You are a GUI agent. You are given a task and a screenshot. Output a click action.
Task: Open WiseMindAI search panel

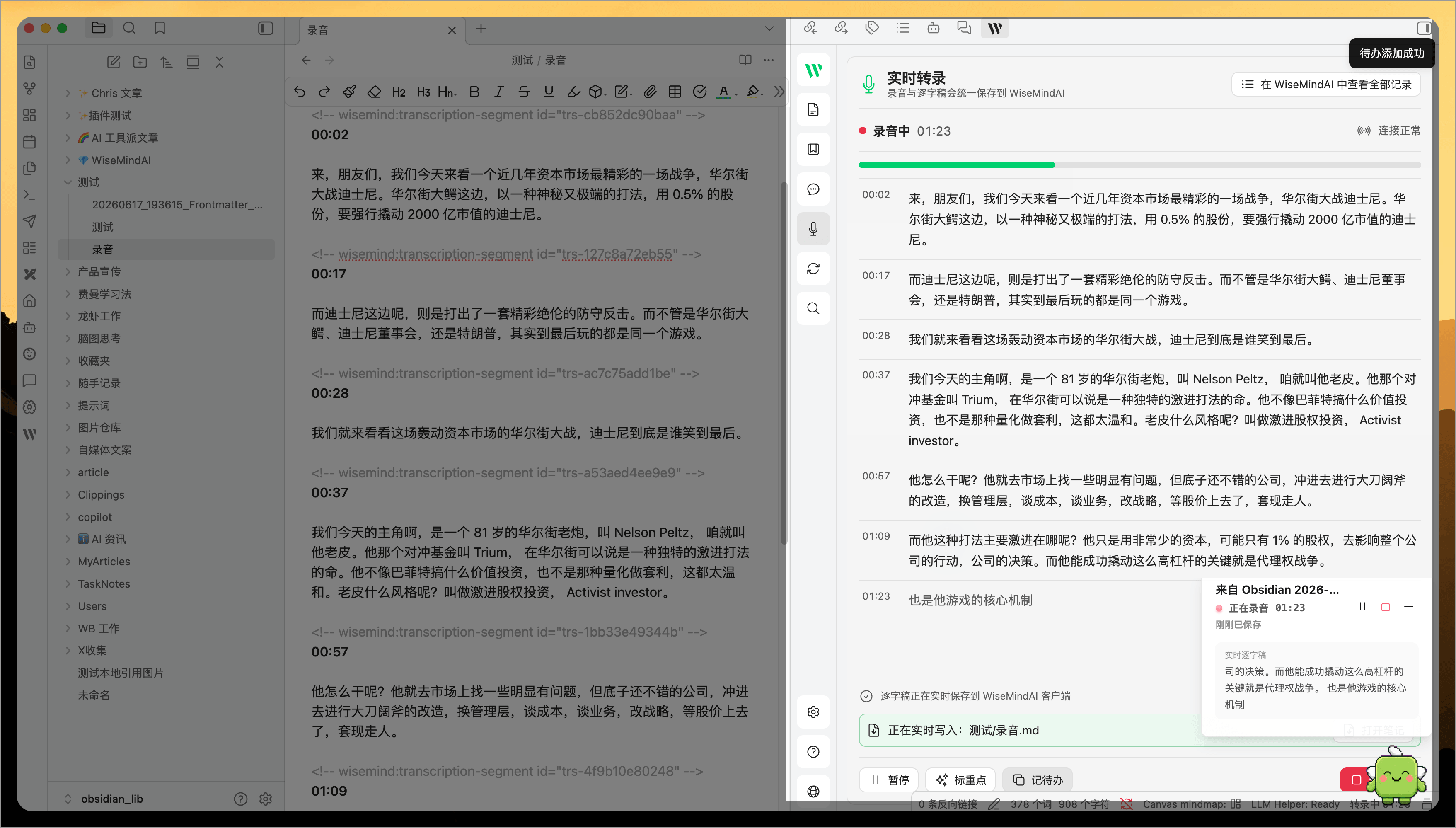tap(813, 308)
